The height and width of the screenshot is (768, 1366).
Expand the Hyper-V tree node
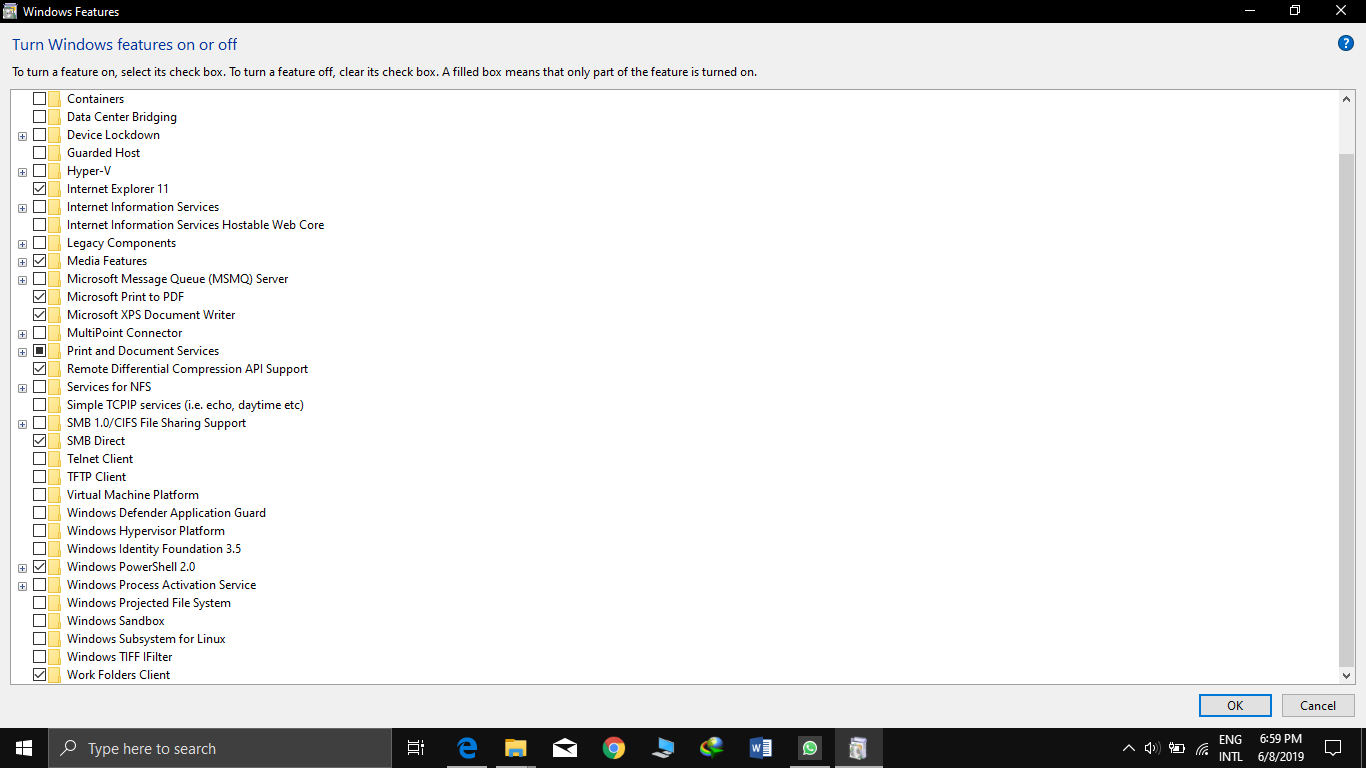pyautogui.click(x=22, y=172)
